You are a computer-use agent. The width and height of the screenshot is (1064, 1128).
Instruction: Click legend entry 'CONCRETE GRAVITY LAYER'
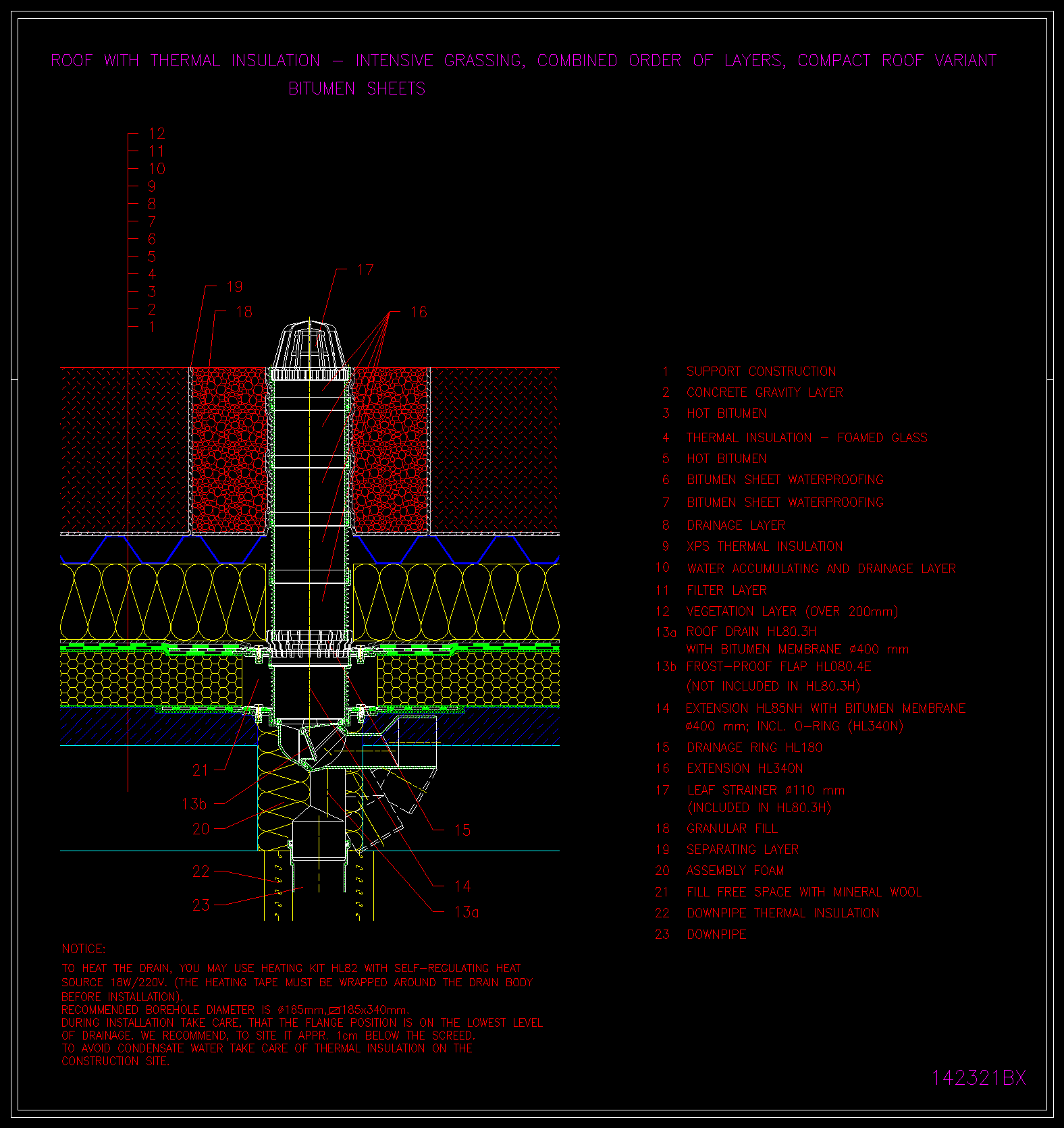coord(764,393)
